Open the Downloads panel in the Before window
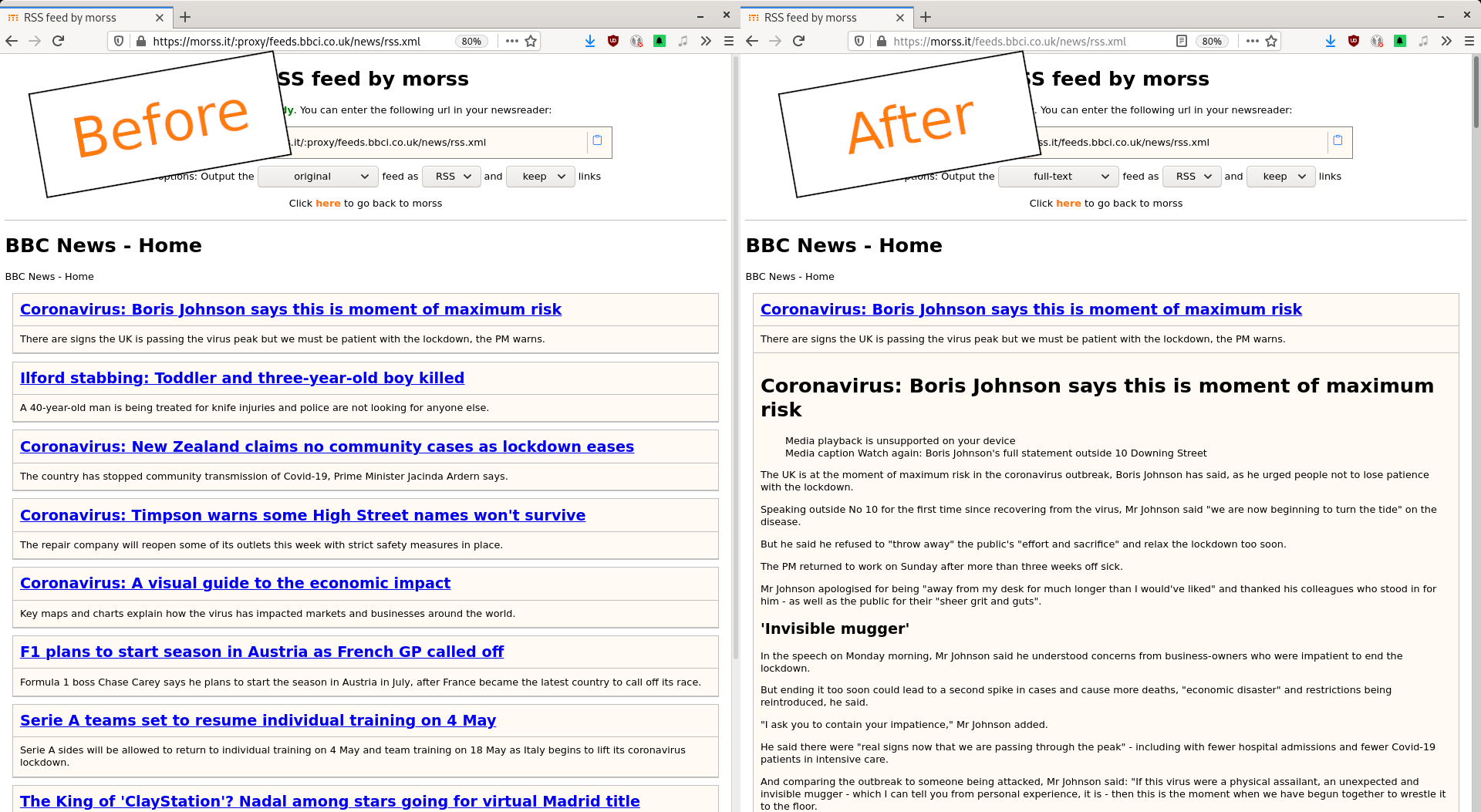 tap(590, 41)
